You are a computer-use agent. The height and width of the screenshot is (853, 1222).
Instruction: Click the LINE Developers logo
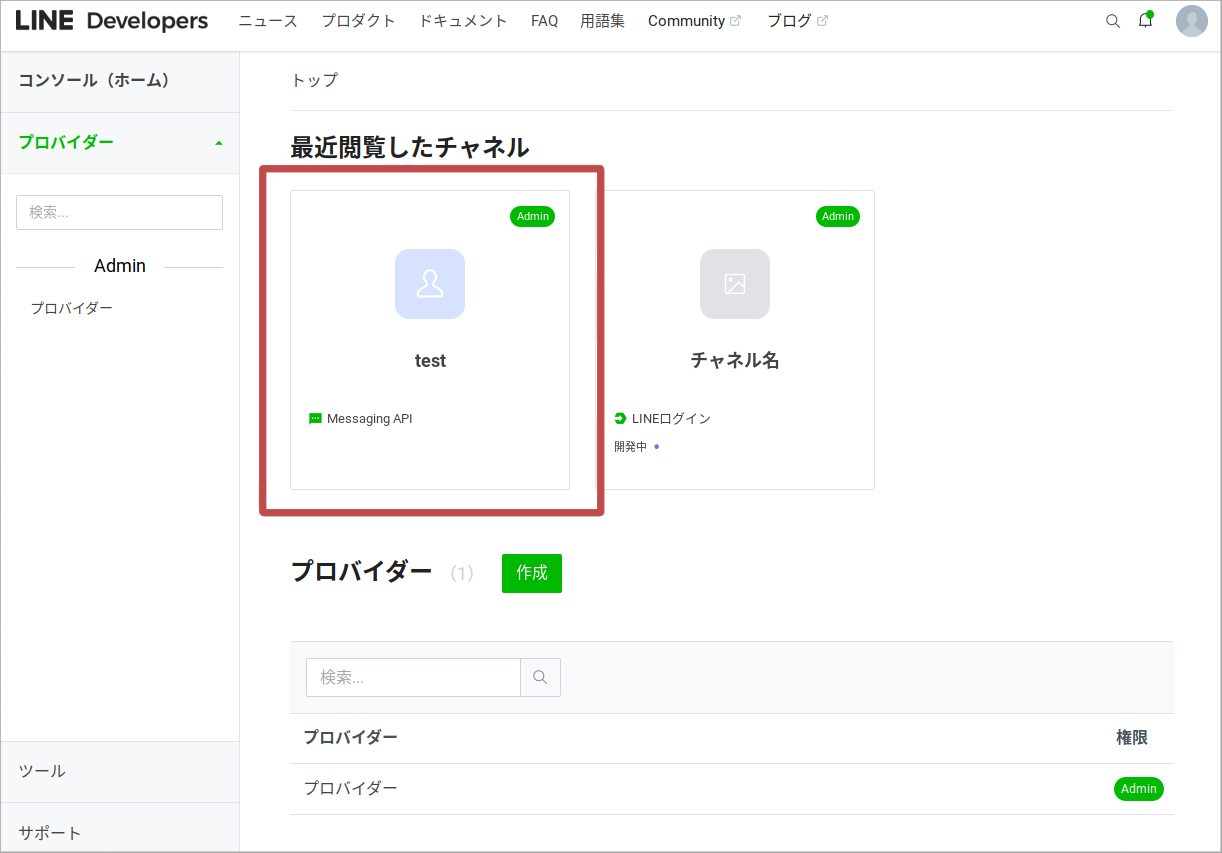point(112,21)
